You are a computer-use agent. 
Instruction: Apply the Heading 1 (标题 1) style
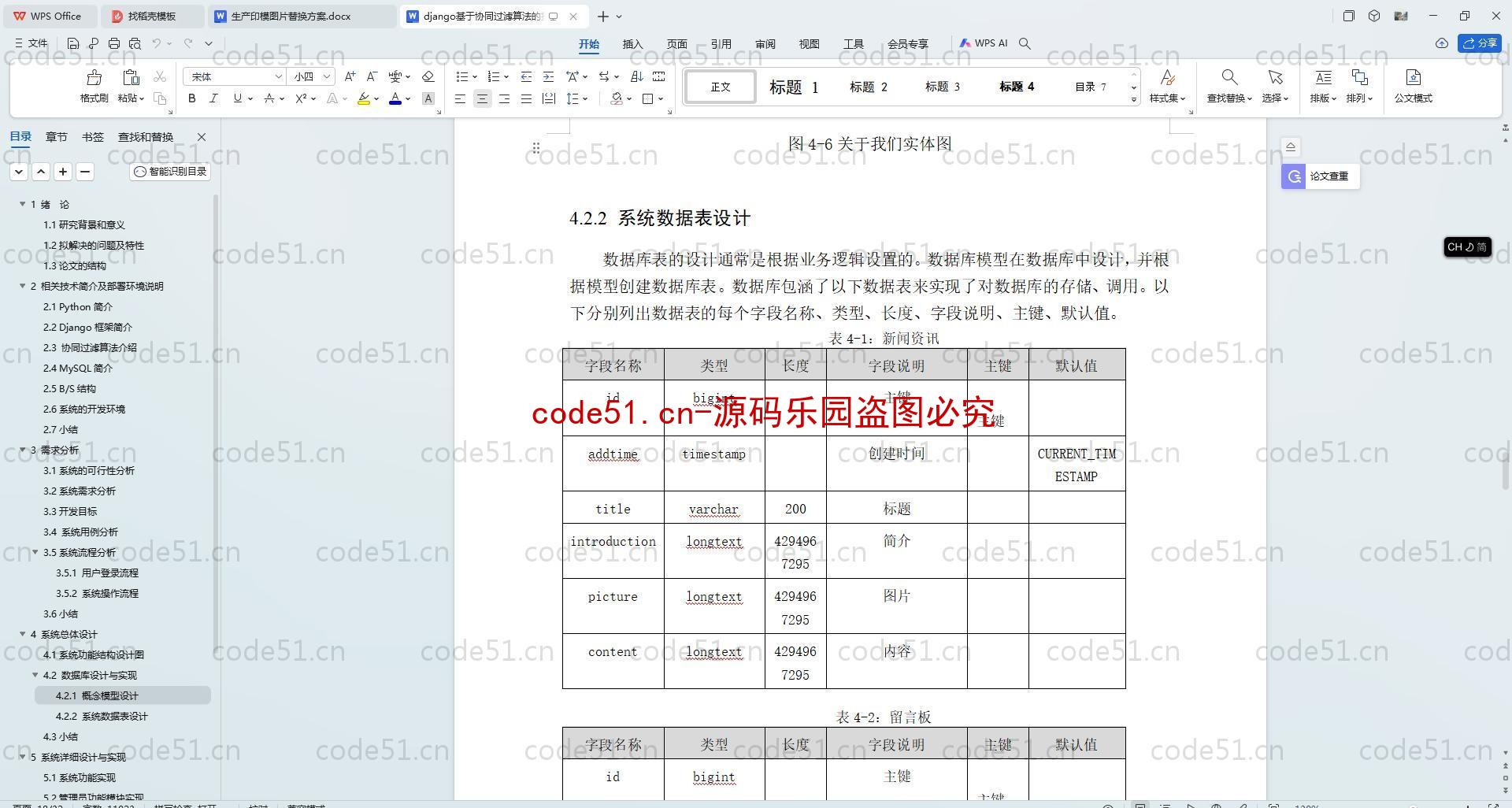[794, 87]
